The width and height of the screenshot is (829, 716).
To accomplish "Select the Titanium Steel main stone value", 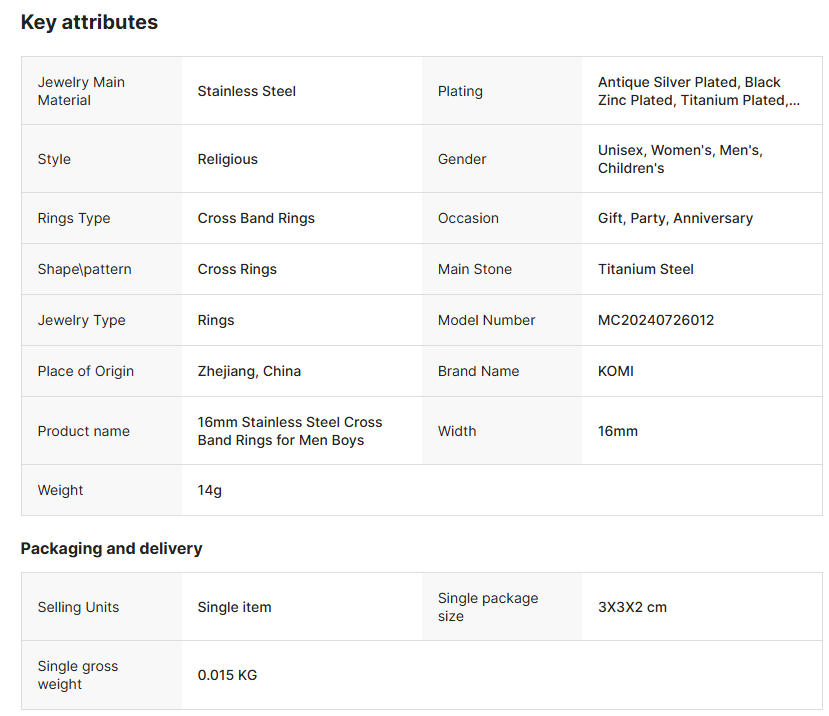I will point(645,269).
